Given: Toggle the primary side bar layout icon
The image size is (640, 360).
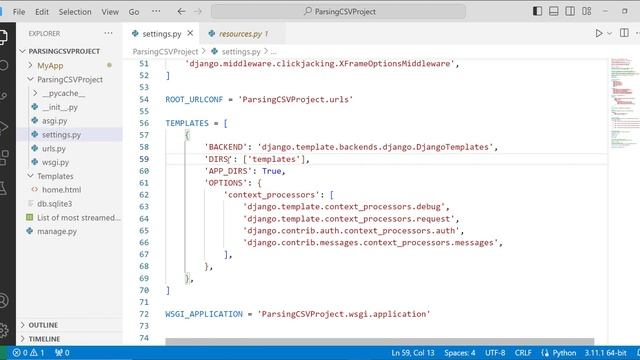Looking at the screenshot, I should click(x=538, y=11).
